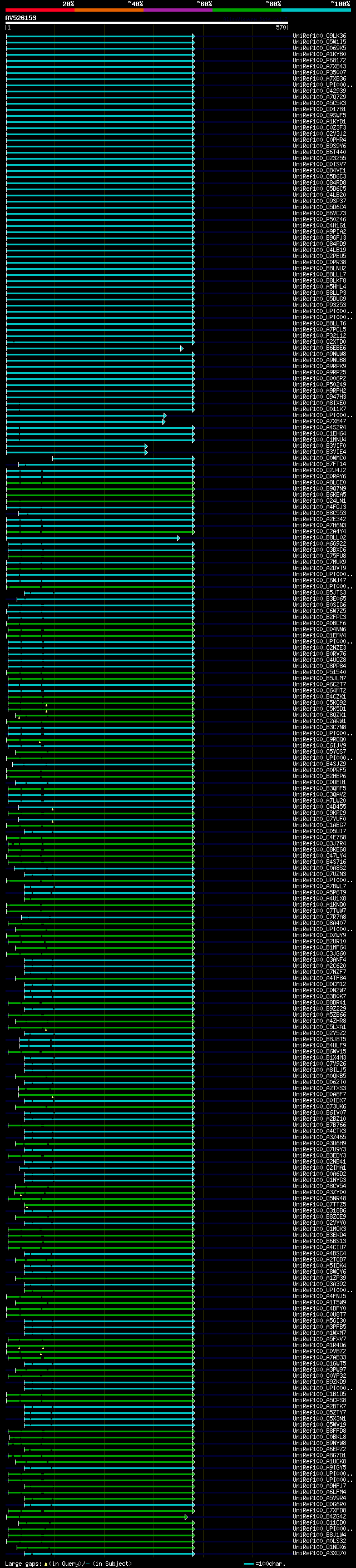The width and height of the screenshot is (356, 1568).
Task: Click the query name AV526153
Action: [21, 18]
